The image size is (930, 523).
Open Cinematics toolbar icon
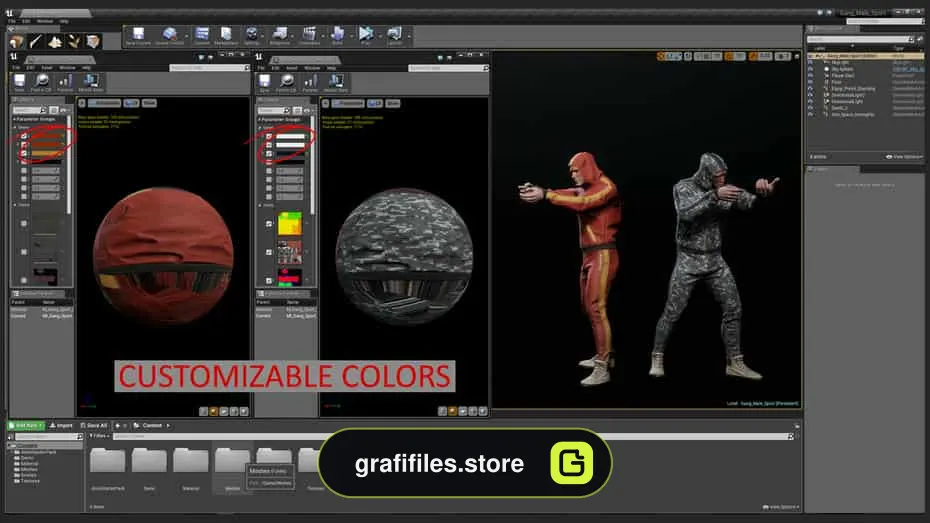pos(308,36)
